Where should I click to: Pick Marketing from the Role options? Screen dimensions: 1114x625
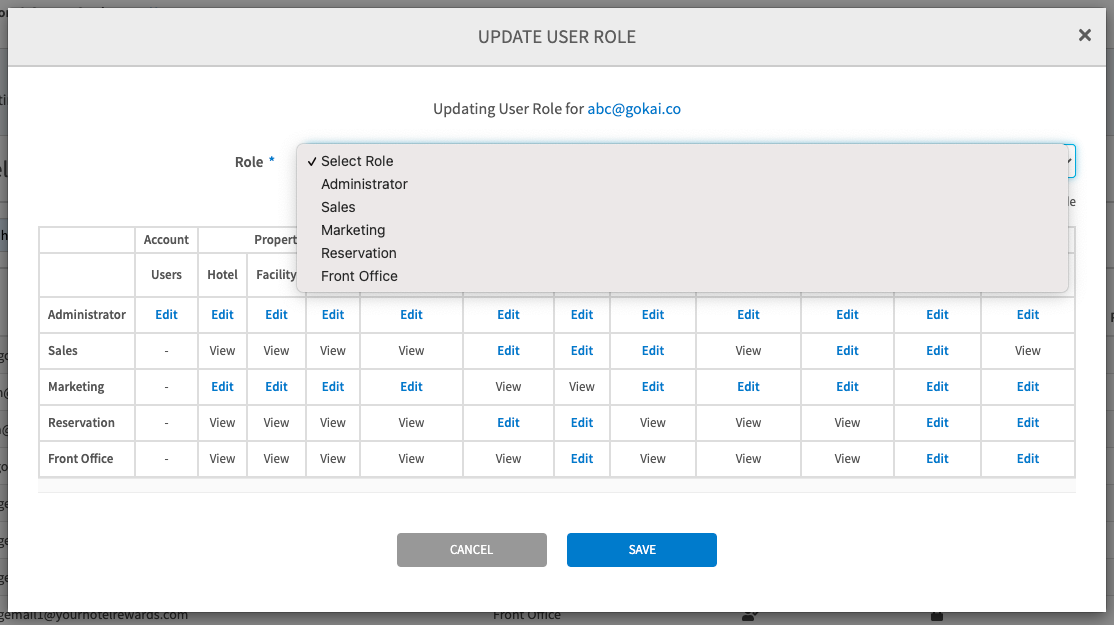click(353, 230)
